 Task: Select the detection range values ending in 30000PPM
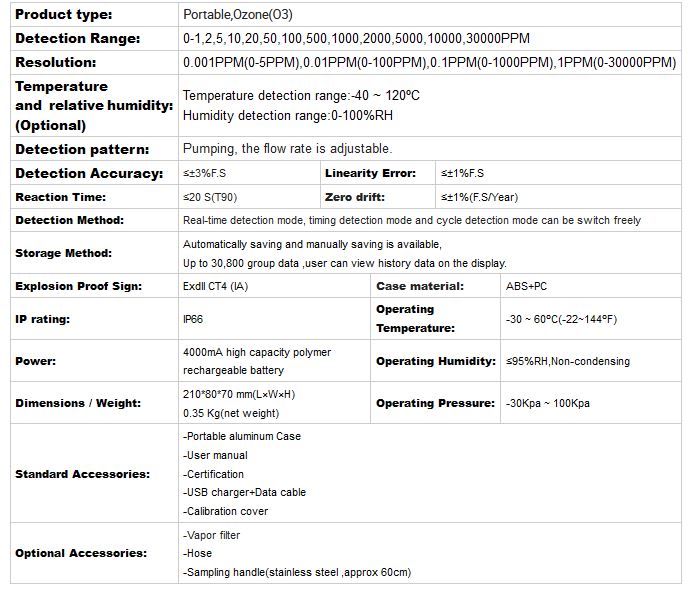coord(356,38)
